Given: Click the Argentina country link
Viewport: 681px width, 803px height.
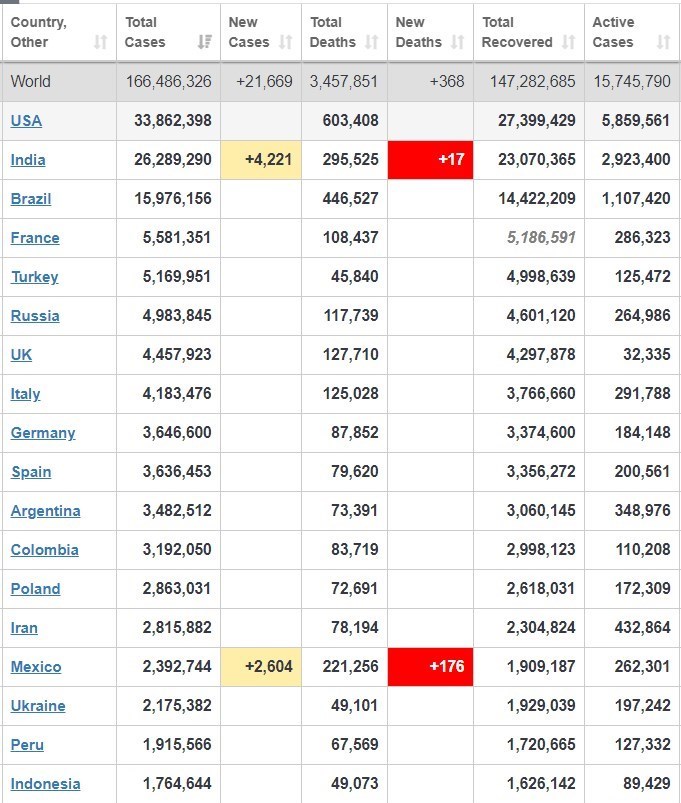Looking at the screenshot, I should 45,511.
